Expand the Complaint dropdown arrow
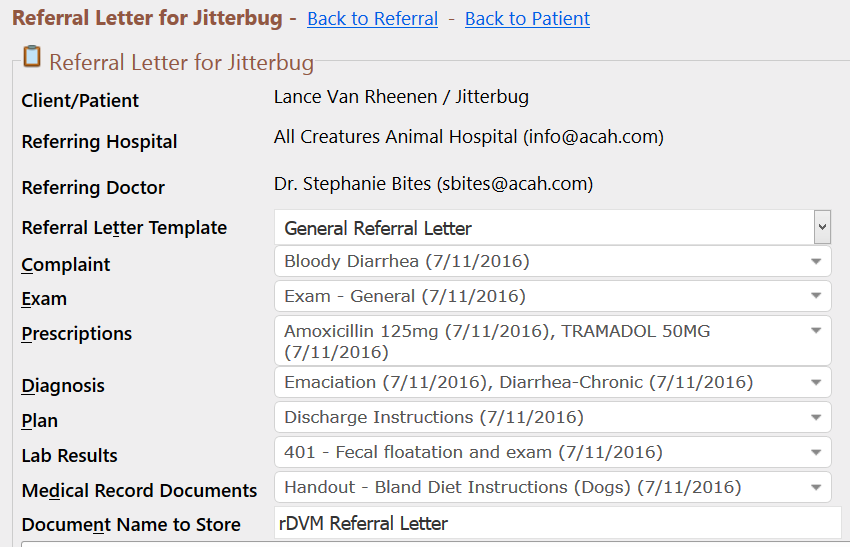The width and height of the screenshot is (850, 547). click(x=816, y=262)
